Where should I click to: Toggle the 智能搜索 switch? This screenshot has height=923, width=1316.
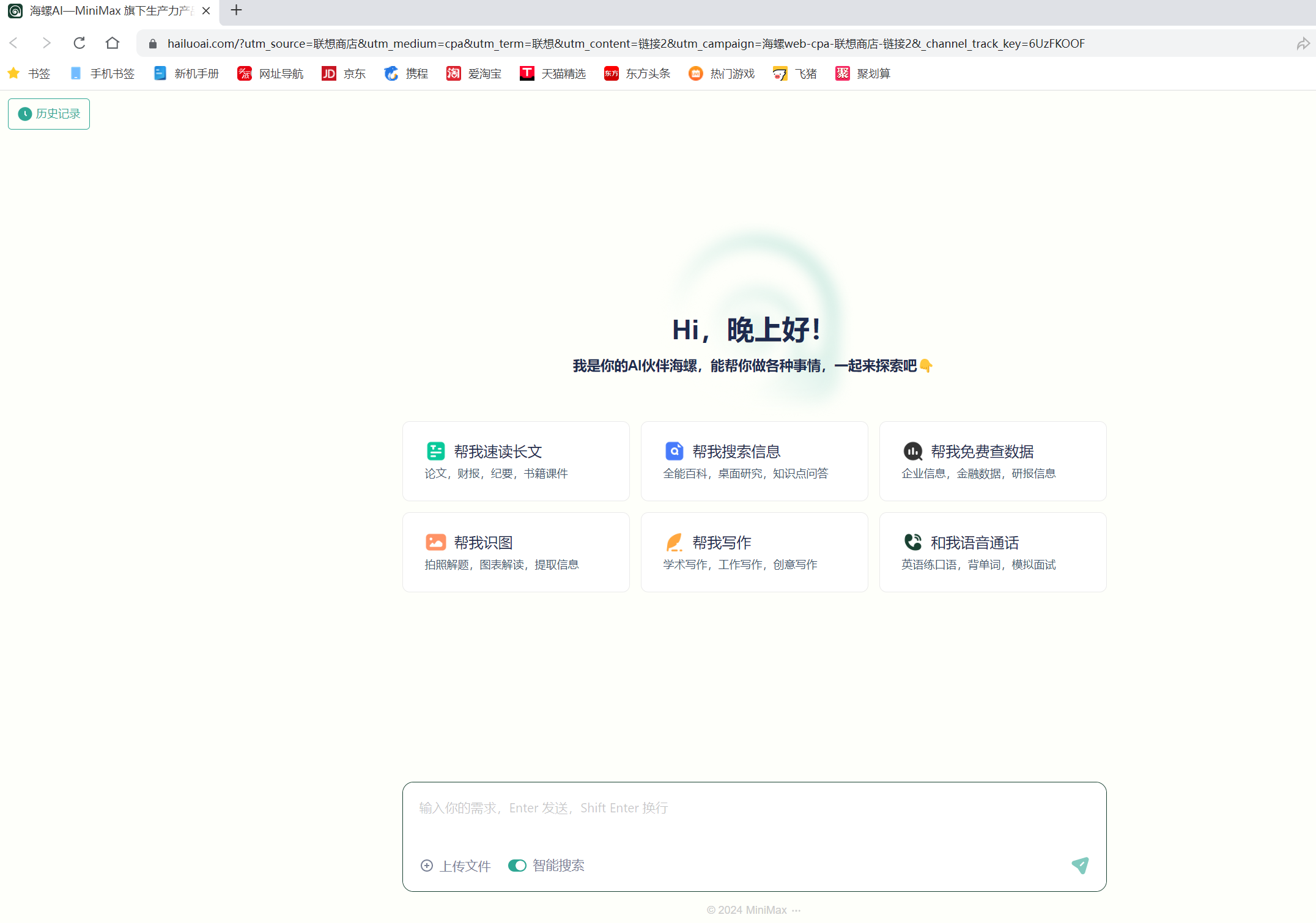(x=517, y=866)
